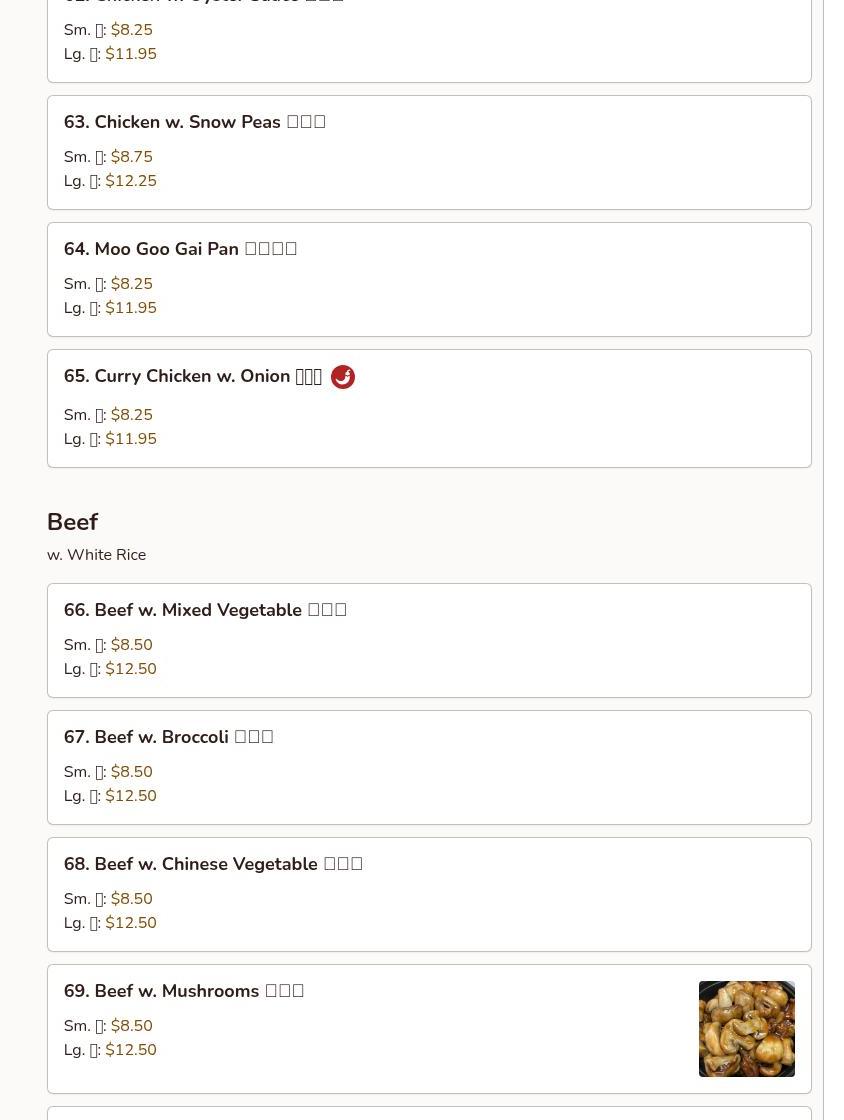Pick 68. Beef w. Chinese Vegetable
The height and width of the screenshot is (1120, 844).
(213, 864)
